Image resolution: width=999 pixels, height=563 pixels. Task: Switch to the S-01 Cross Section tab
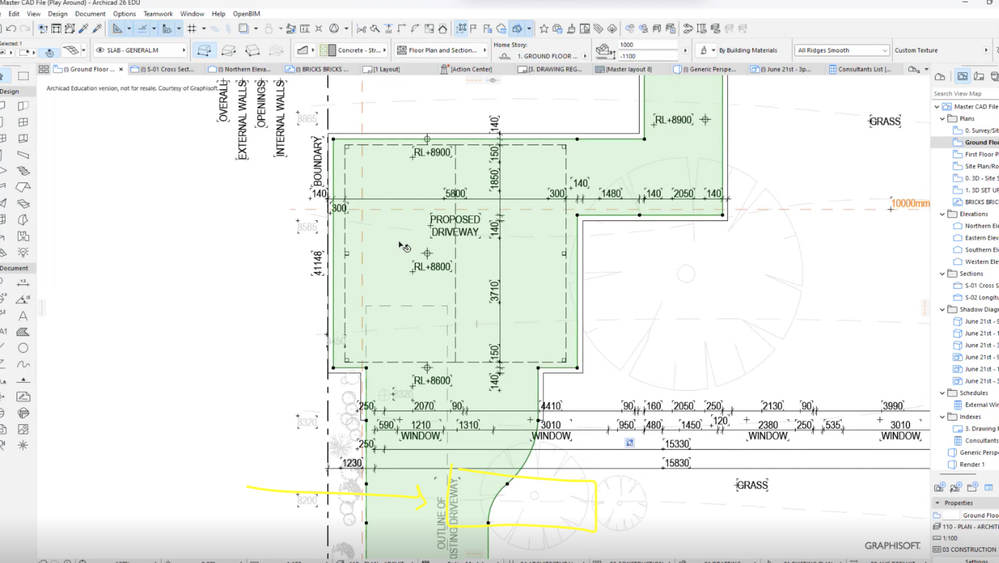tap(166, 69)
